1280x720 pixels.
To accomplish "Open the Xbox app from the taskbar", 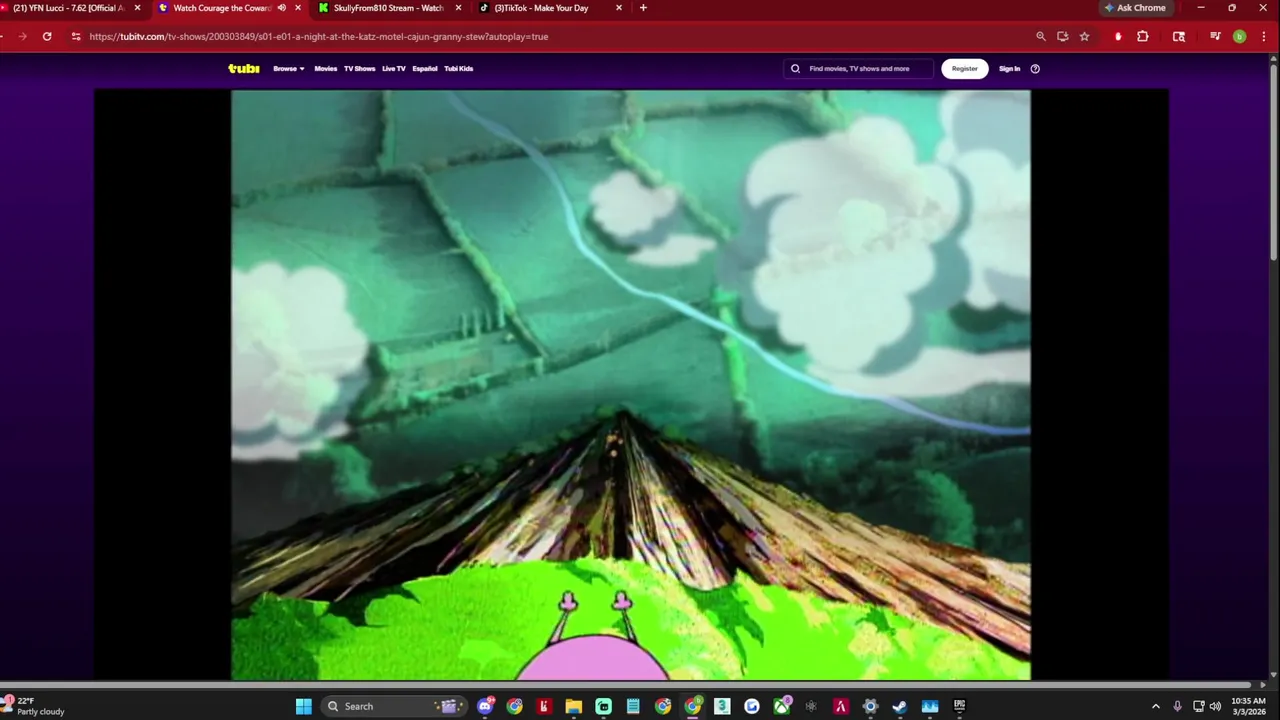I will 781,706.
